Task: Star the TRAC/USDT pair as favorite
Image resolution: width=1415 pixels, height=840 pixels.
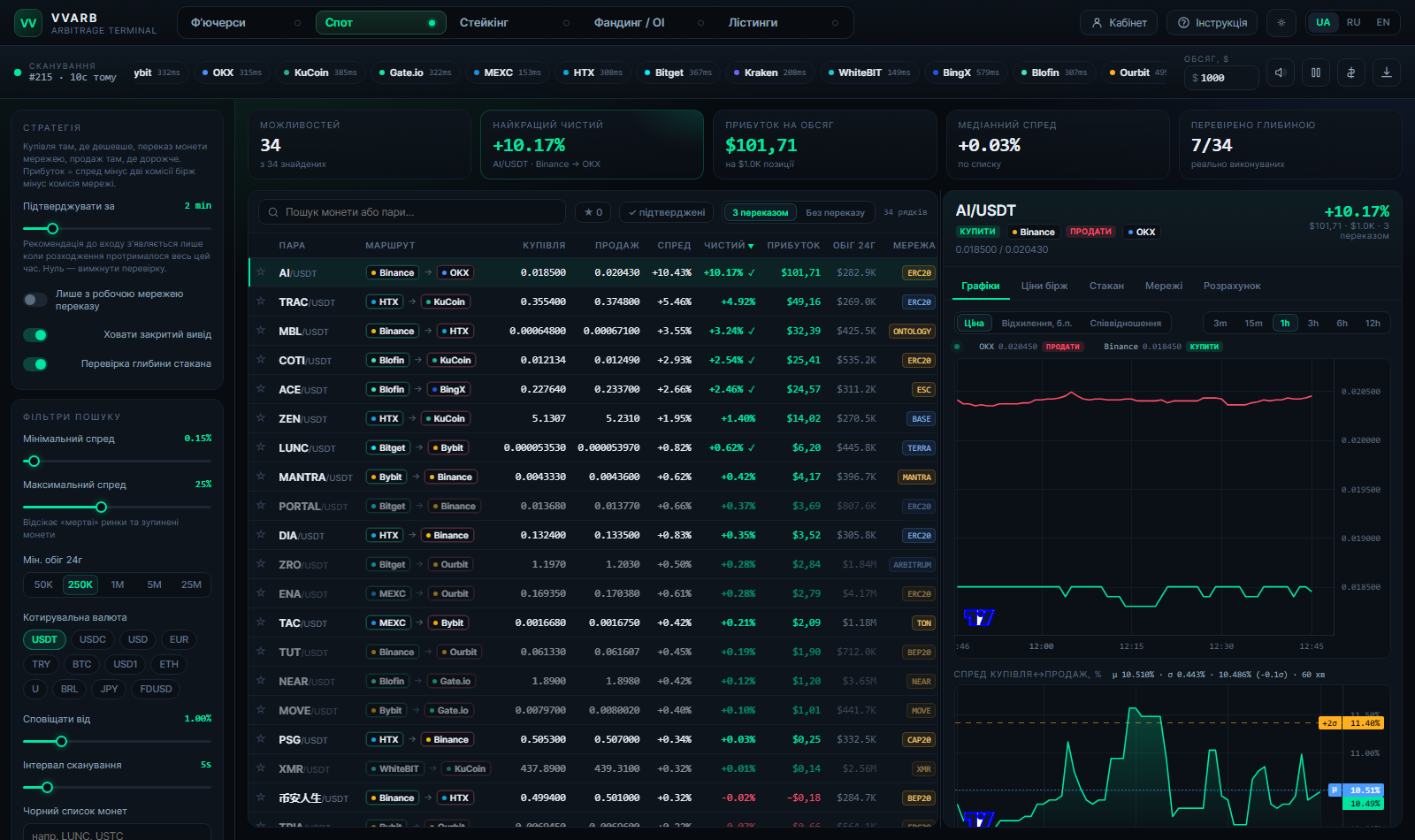Action: tap(261, 302)
